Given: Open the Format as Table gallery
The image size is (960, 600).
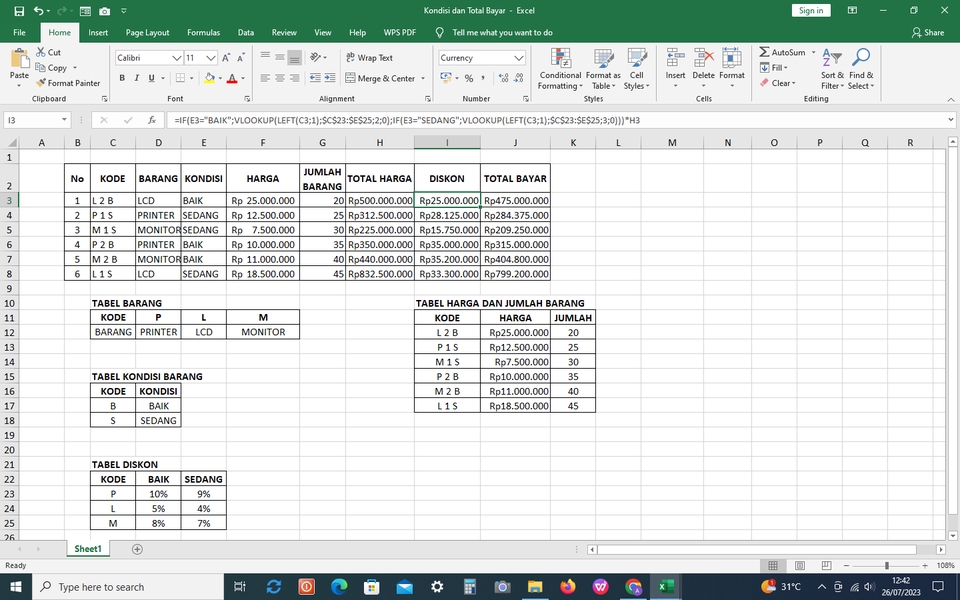Looking at the screenshot, I should point(603,69).
